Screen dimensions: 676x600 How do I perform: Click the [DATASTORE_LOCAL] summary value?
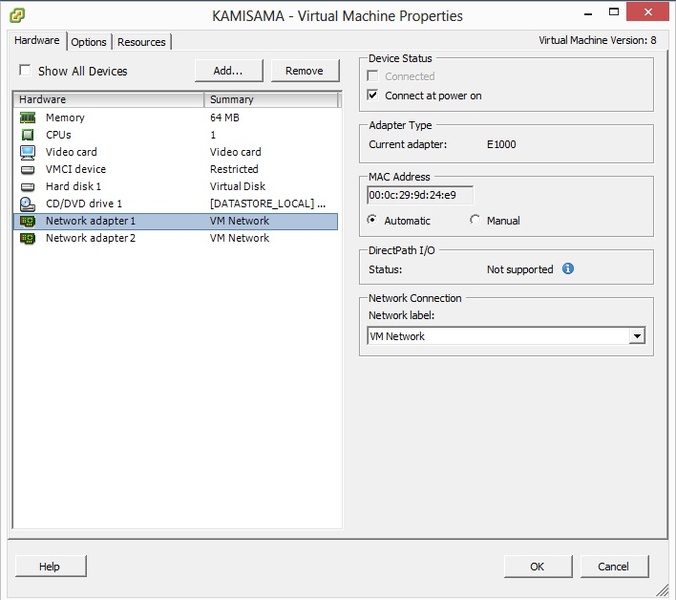point(268,204)
